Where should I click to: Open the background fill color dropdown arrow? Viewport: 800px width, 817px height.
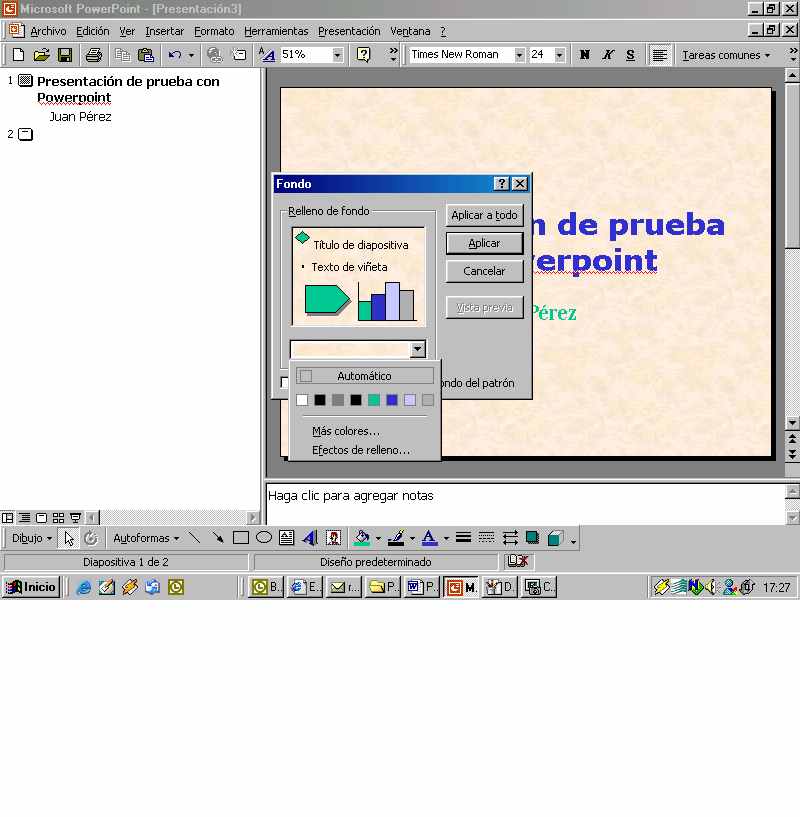417,349
